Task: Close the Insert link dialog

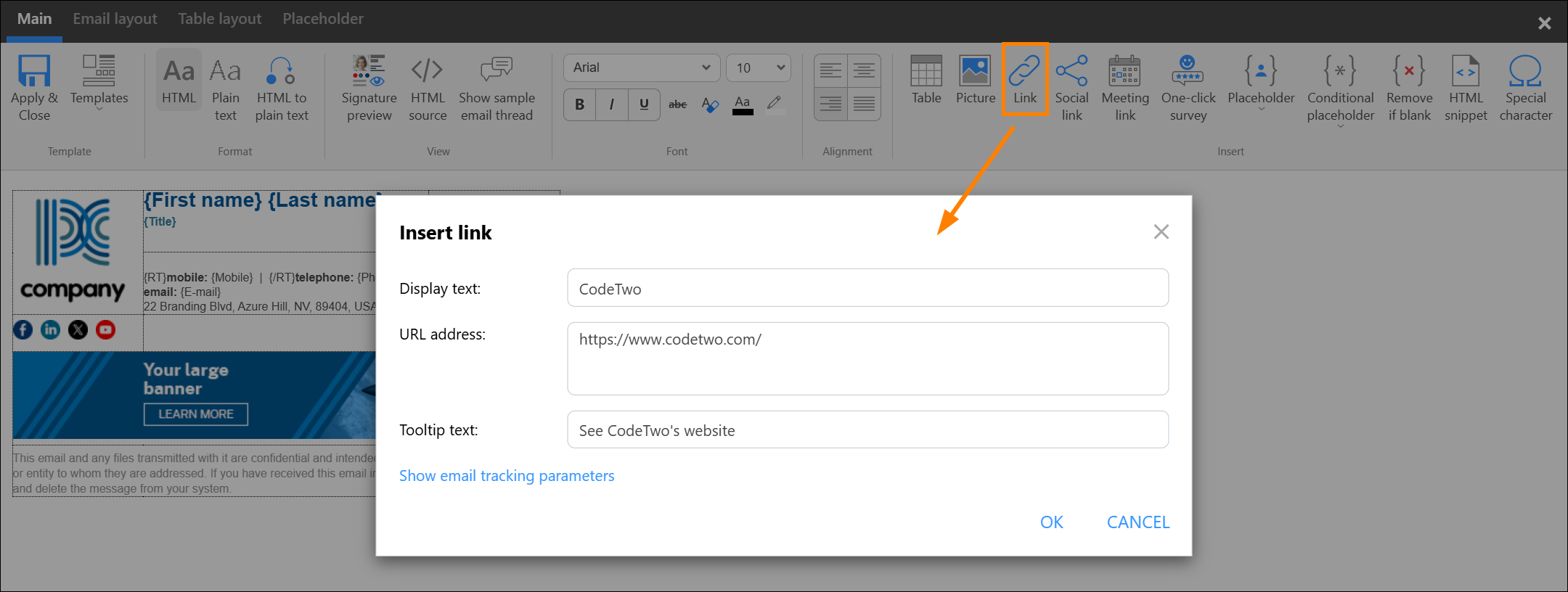Action: 1161,231
